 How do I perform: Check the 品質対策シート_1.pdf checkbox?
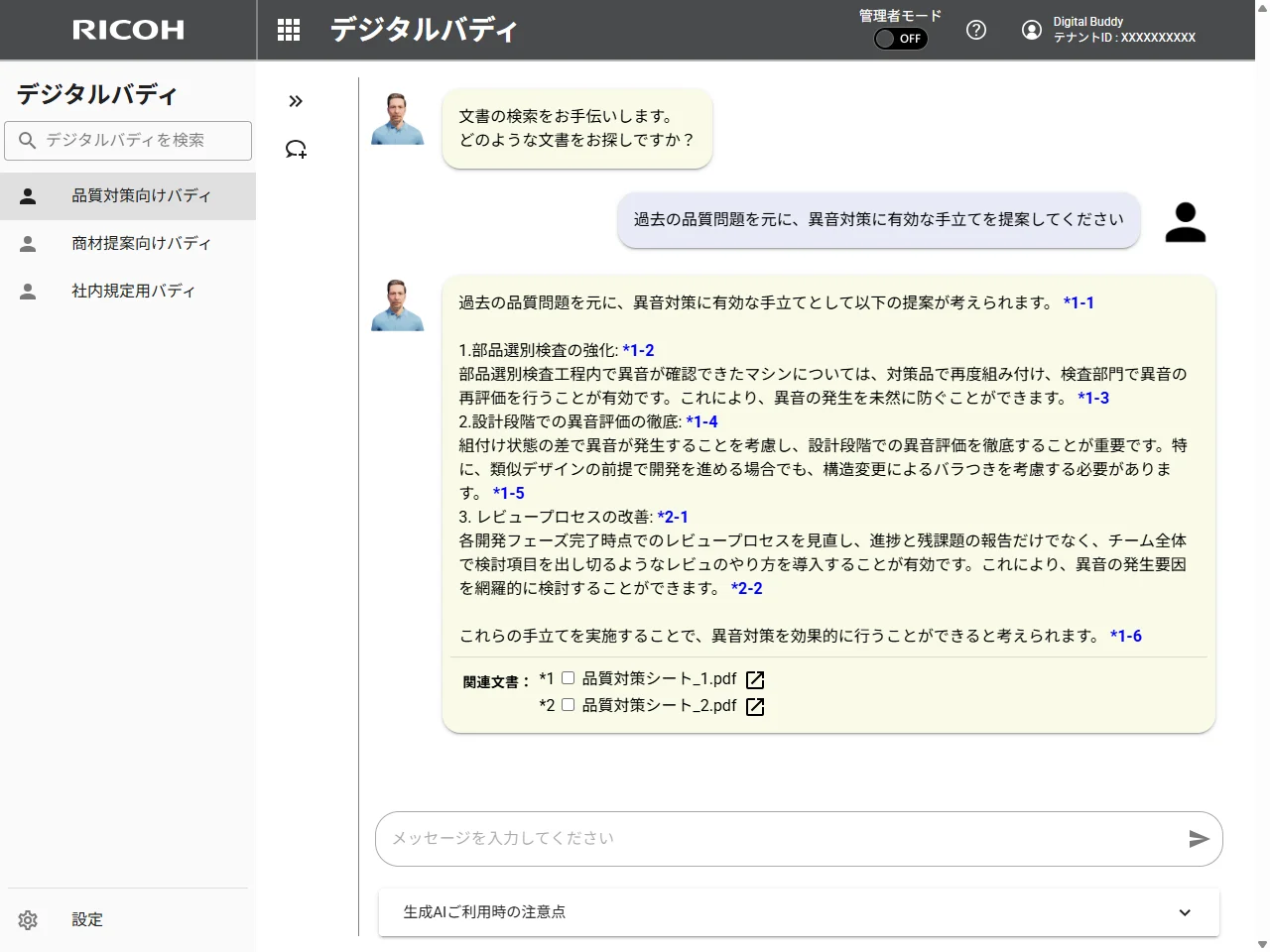coord(569,678)
